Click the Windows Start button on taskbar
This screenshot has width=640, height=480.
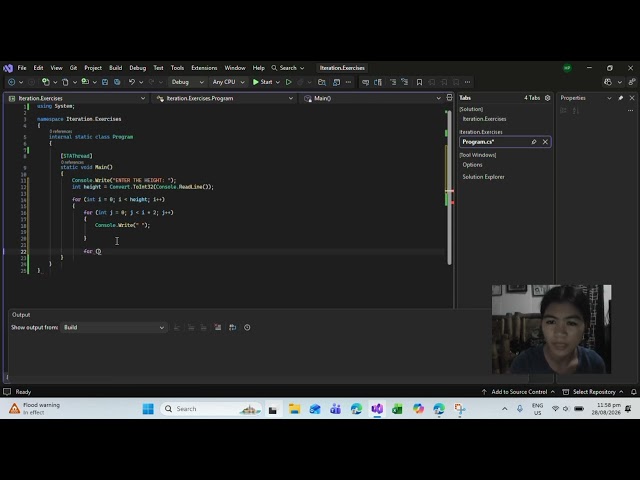click(148, 409)
